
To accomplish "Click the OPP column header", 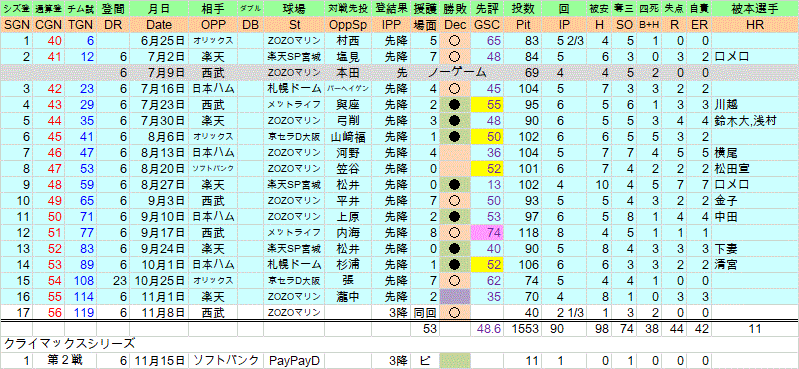I will click(213, 24).
